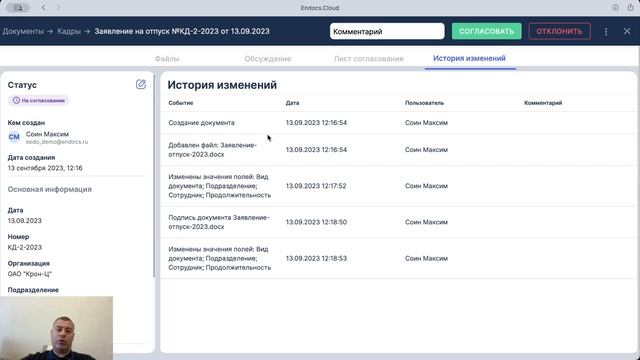
Task: Toggle the browser sidebar icon
Action: (18, 8)
